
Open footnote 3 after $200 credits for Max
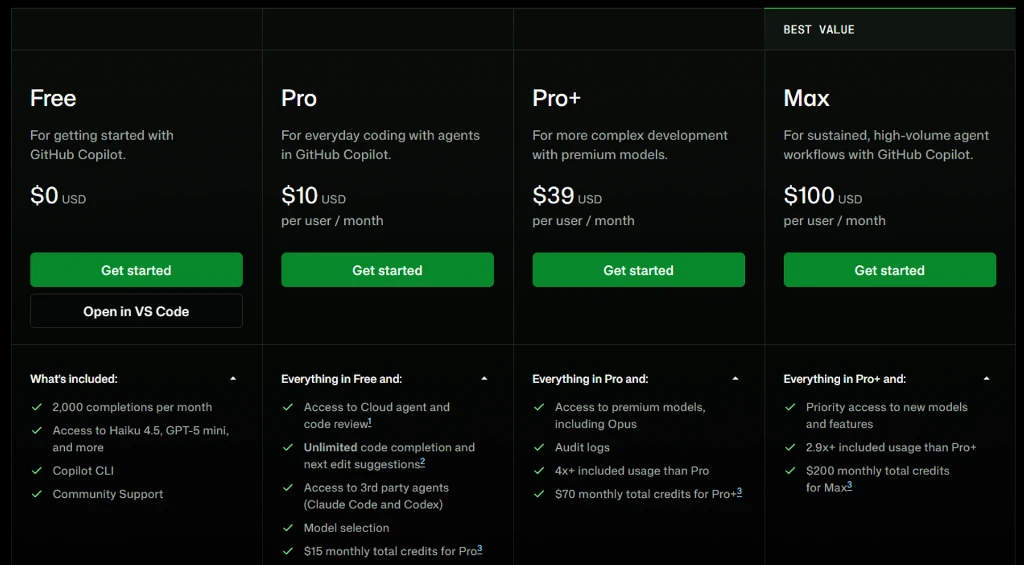[849, 485]
